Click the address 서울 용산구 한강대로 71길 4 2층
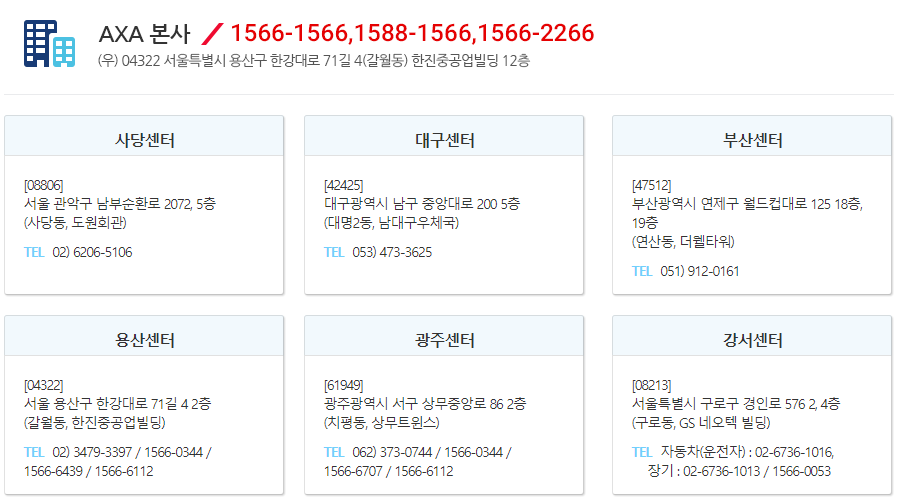This screenshot has width=898, height=502. [117, 404]
